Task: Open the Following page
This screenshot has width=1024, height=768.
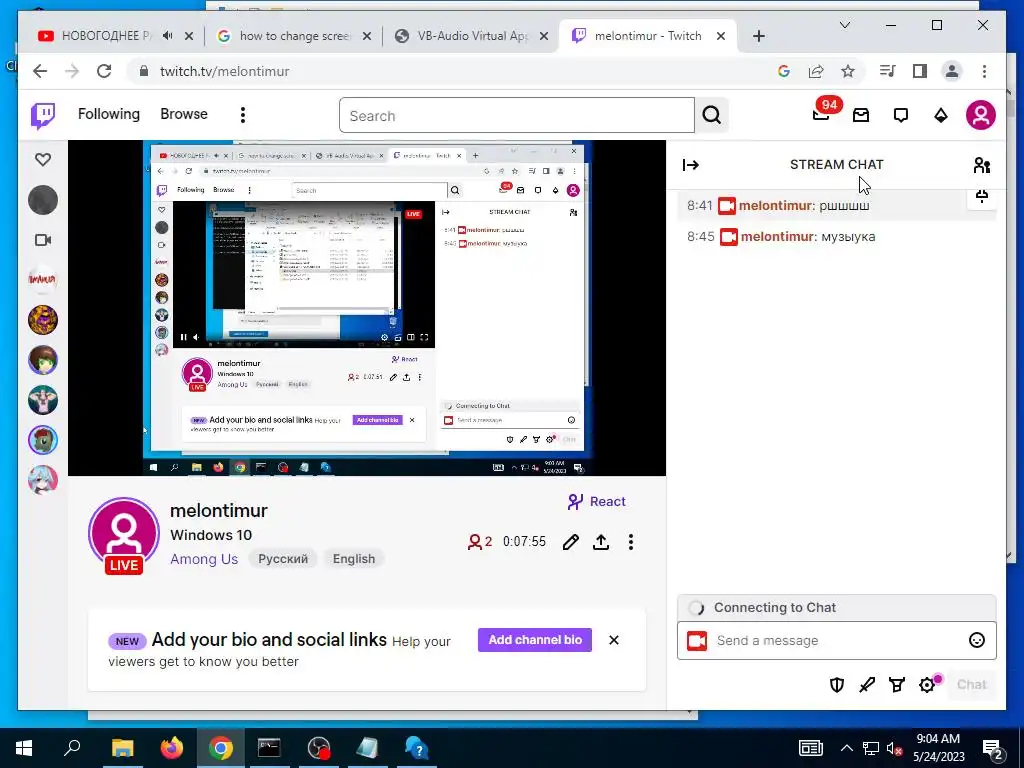Action: click(108, 114)
